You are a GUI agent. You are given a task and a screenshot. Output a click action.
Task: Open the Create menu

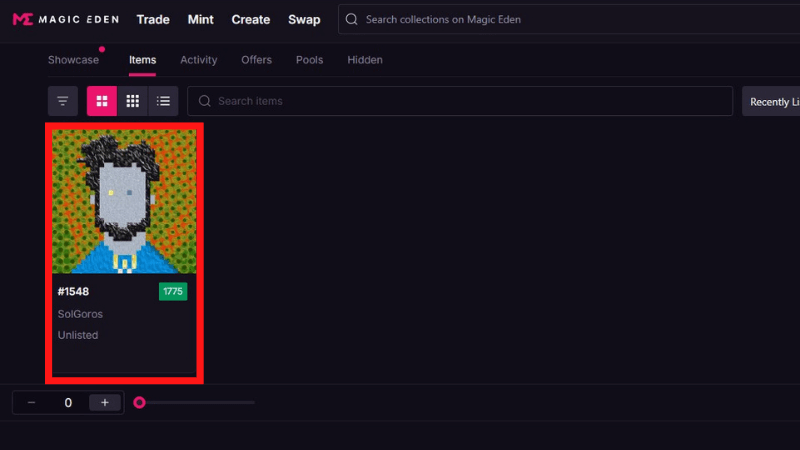pos(251,19)
